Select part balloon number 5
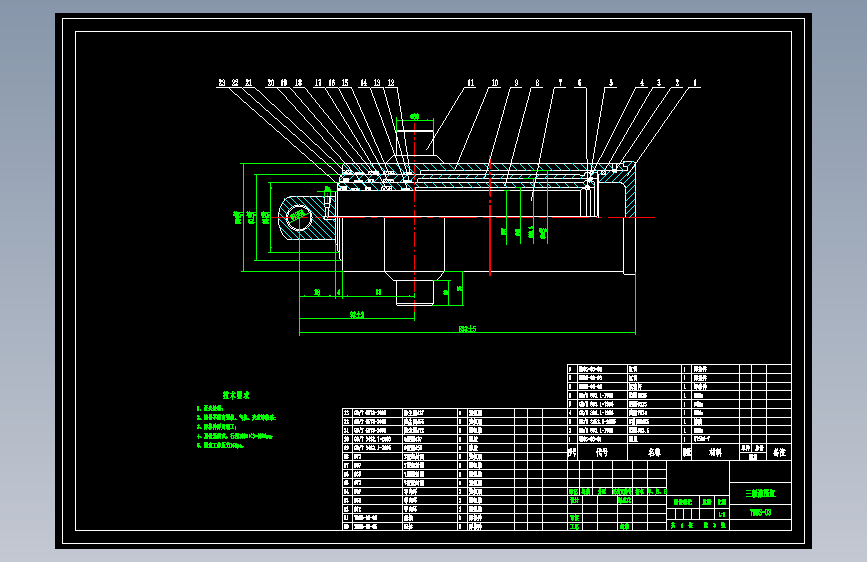The height and width of the screenshot is (562, 867). coord(611,82)
